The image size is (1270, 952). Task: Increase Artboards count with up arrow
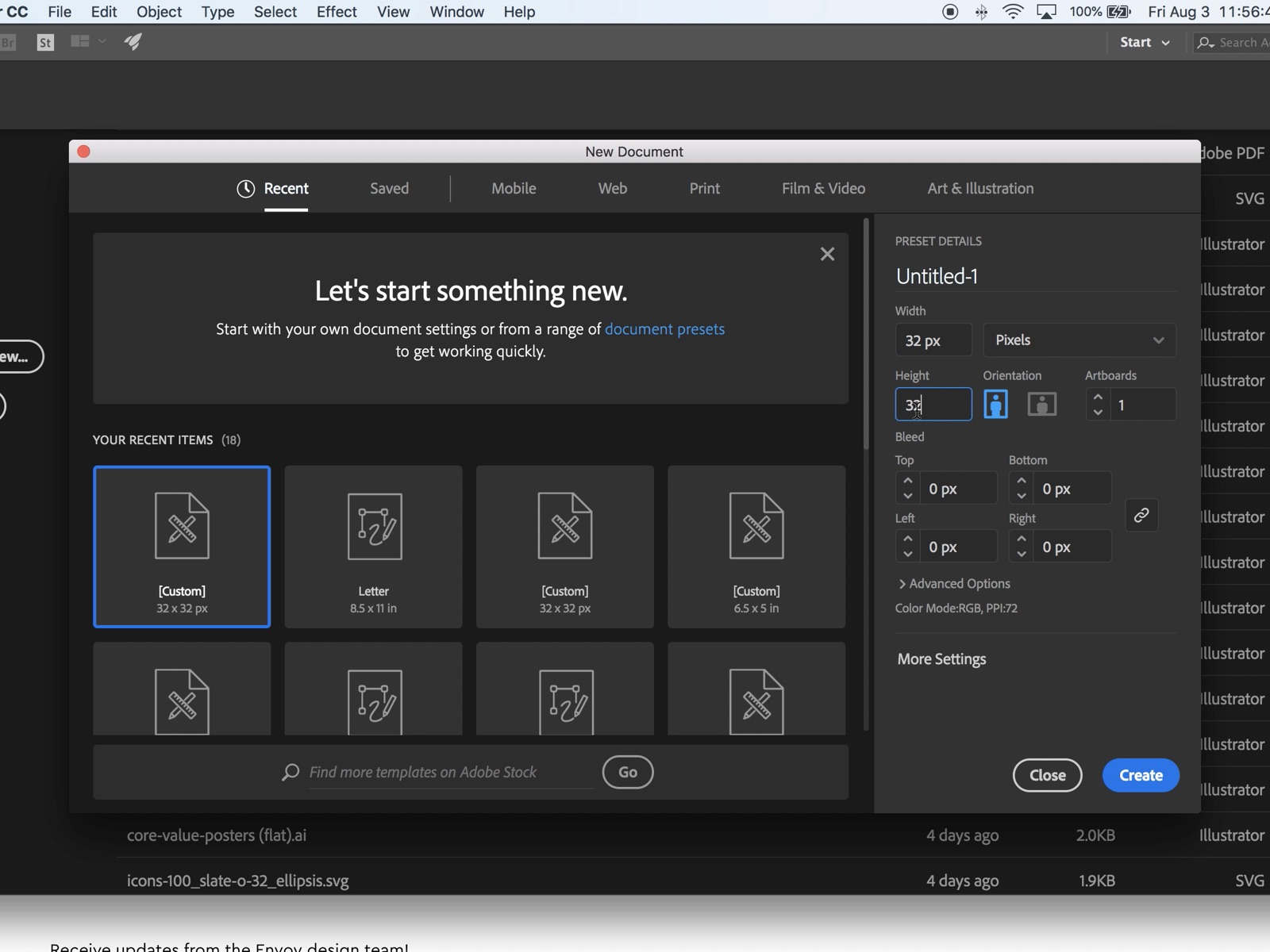[x=1098, y=397]
